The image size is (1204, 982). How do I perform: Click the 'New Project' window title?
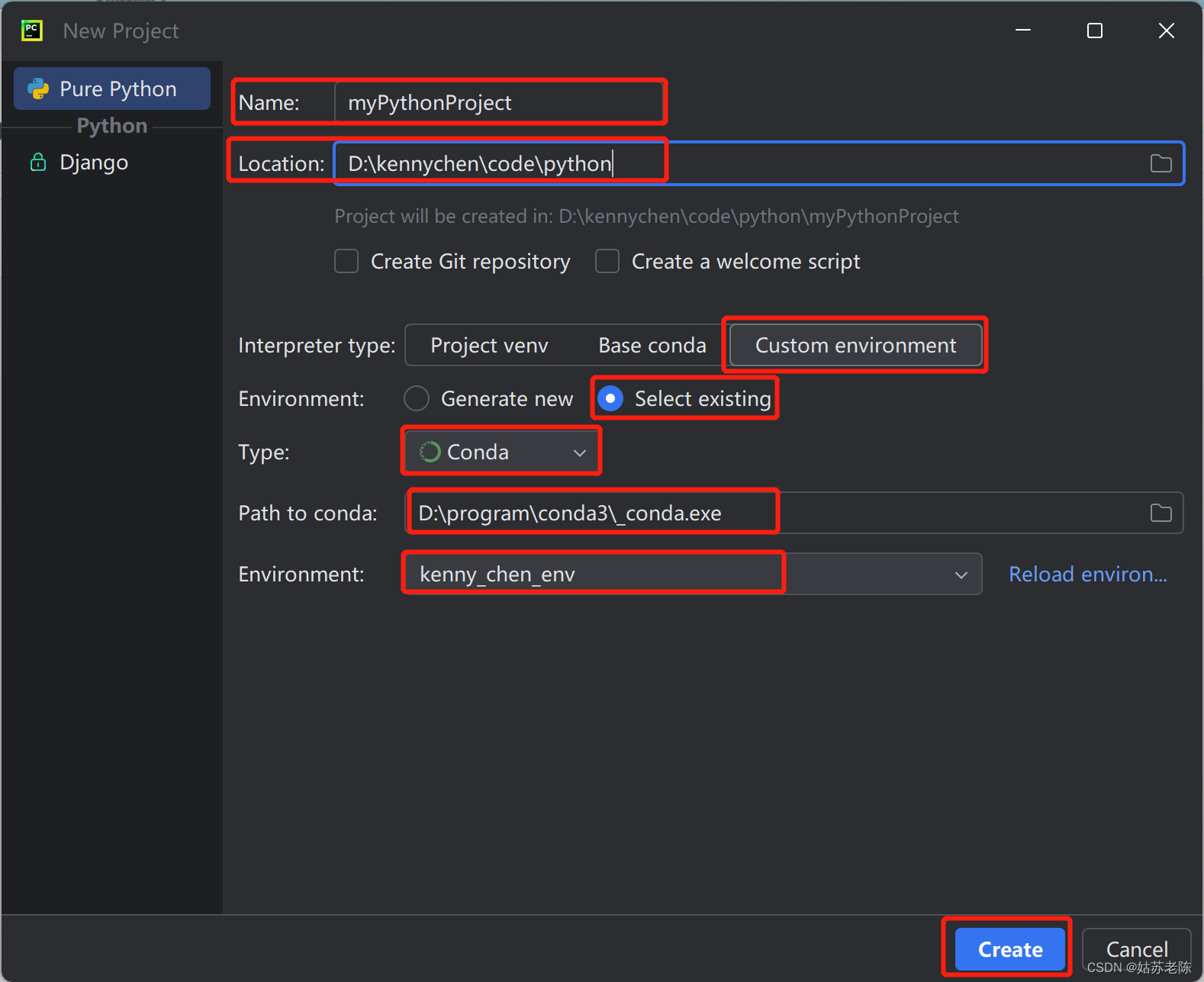pyautogui.click(x=121, y=31)
